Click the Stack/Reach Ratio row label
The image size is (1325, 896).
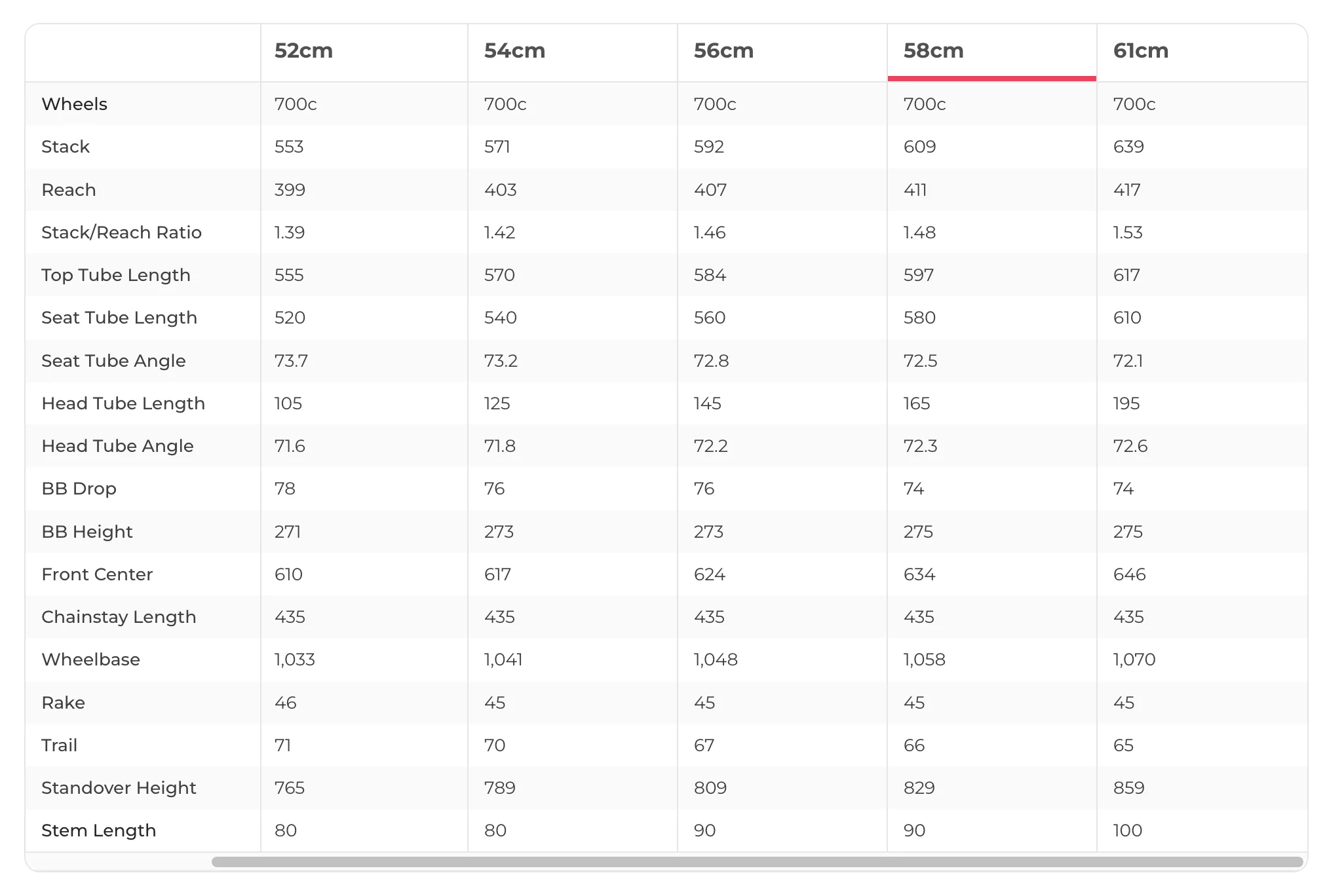(121, 233)
